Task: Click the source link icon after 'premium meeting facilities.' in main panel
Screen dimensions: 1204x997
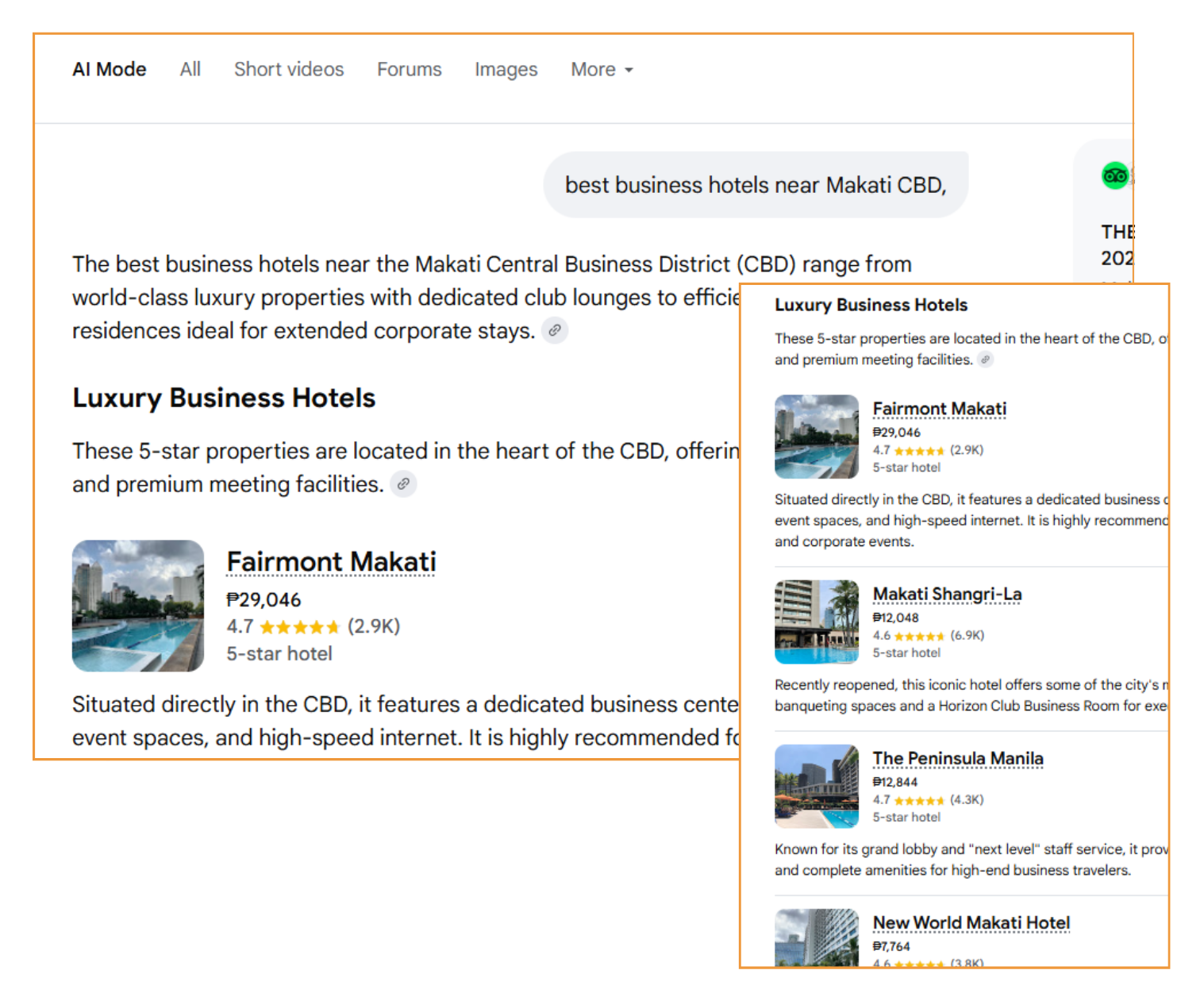Action: (x=403, y=483)
